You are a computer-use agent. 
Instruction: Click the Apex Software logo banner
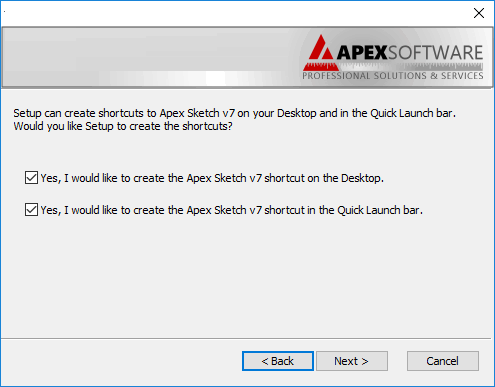393,57
